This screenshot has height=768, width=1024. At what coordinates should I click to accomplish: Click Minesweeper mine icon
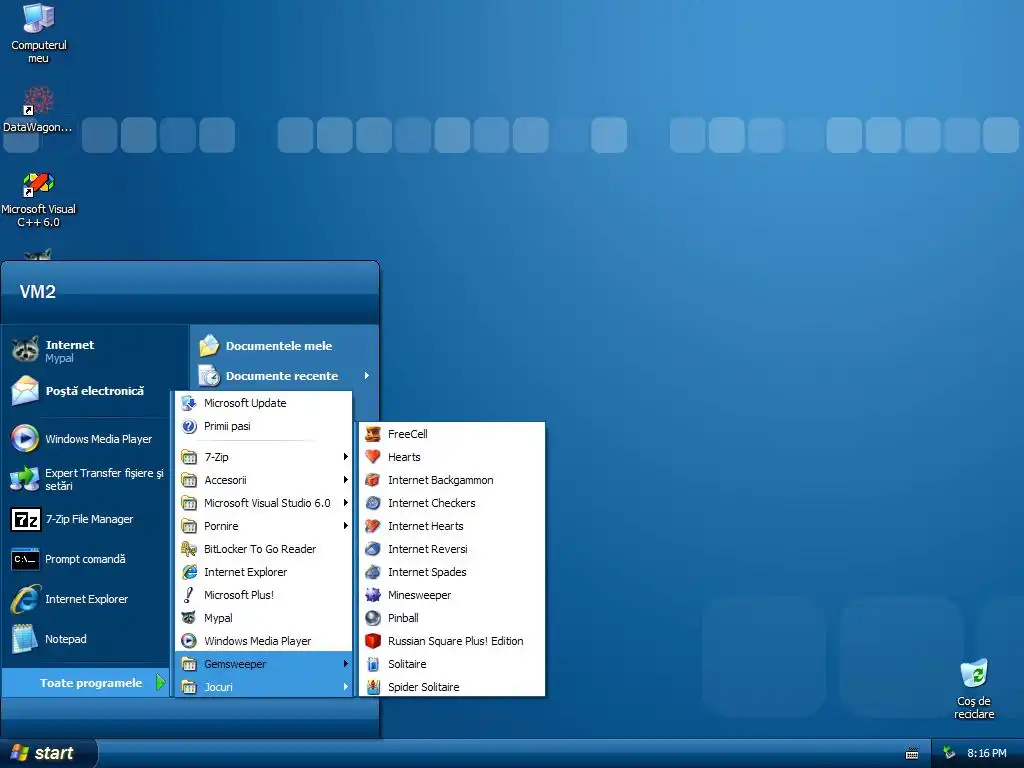pyautogui.click(x=373, y=595)
